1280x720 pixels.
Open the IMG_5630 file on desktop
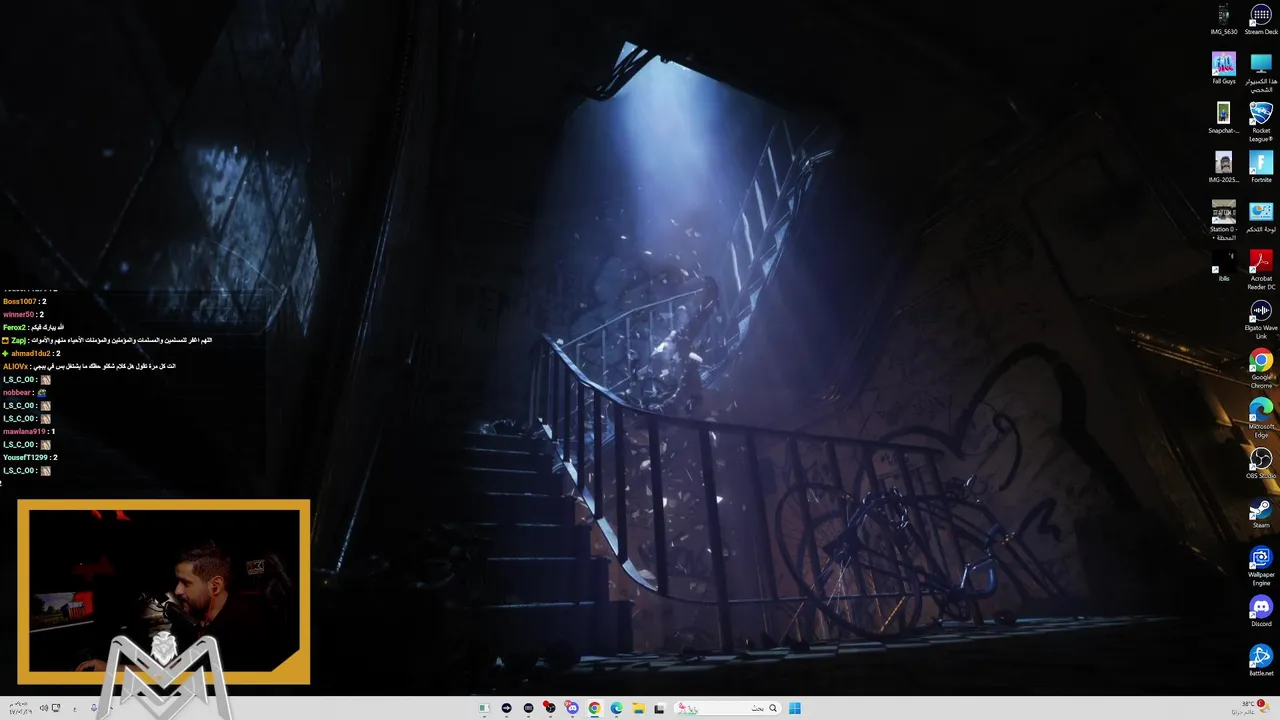[1224, 20]
